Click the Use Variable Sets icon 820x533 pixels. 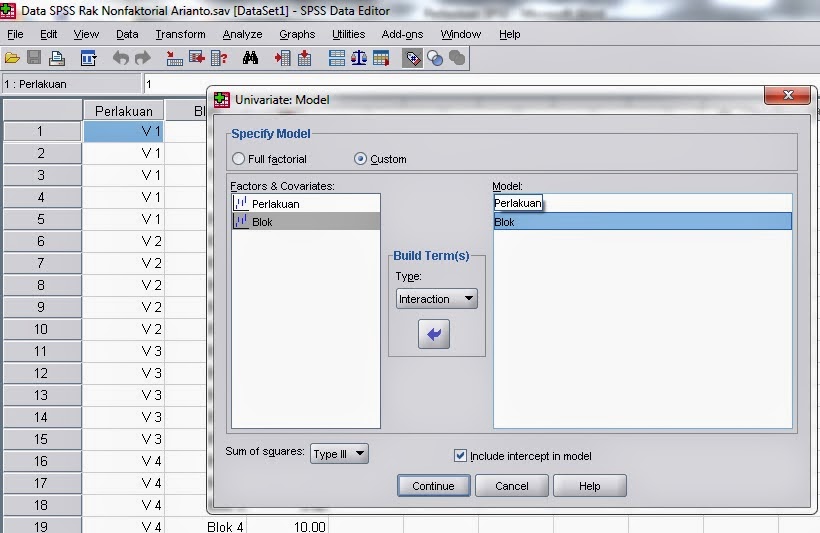point(435,58)
